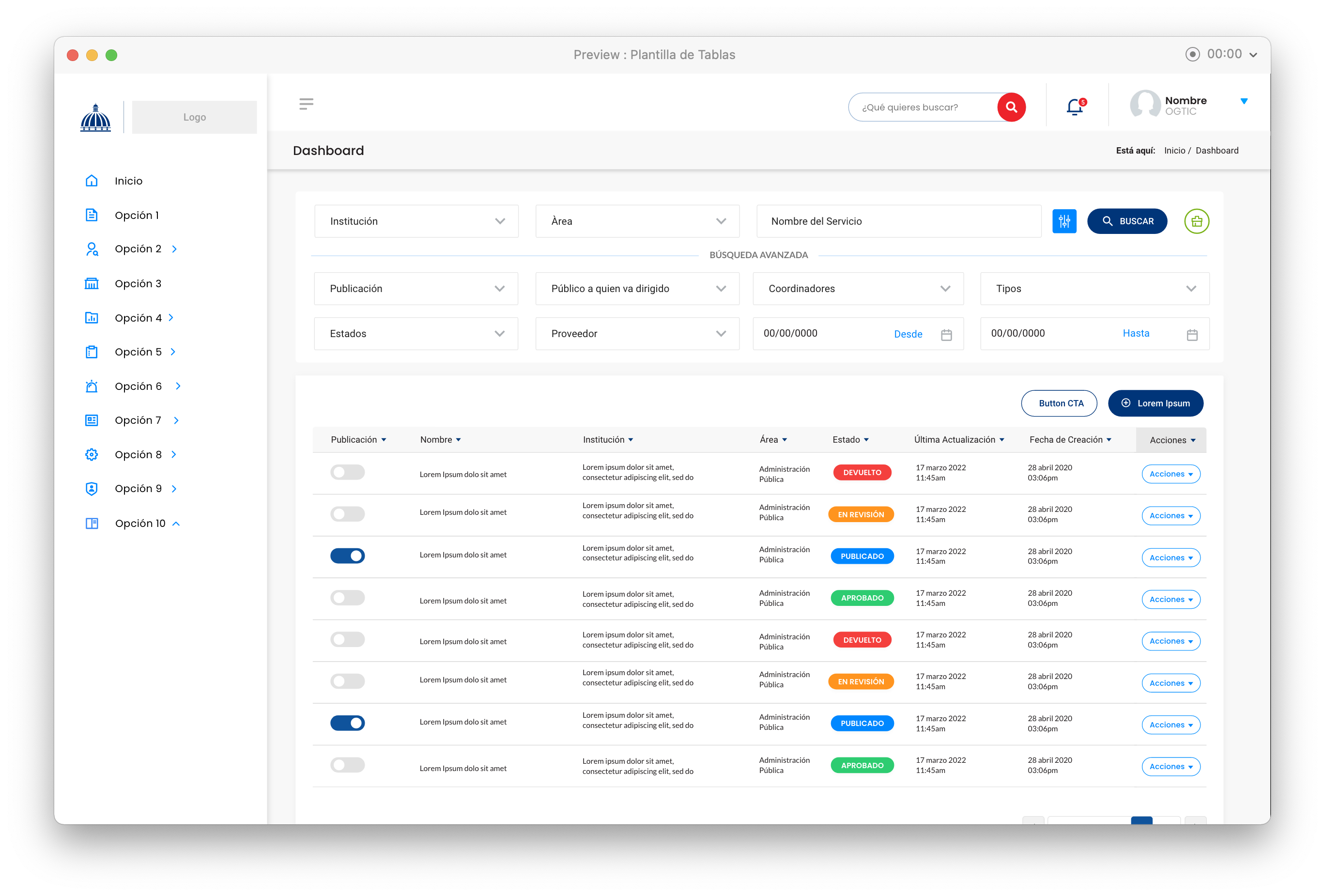This screenshot has height=896, width=1325.
Task: Click the hamburger menu icon
Action: 306,104
